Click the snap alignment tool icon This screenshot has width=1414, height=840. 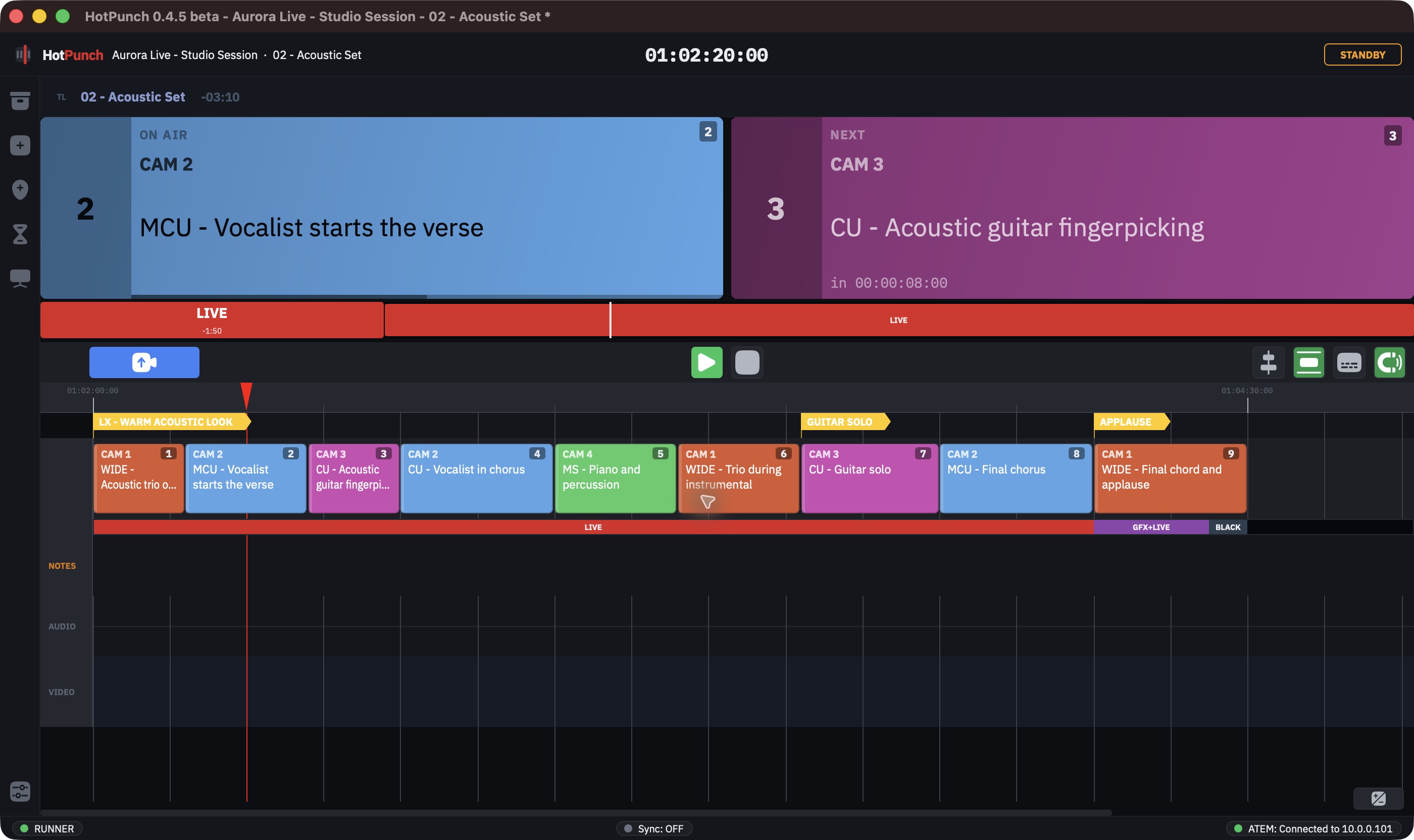pyautogui.click(x=1268, y=362)
